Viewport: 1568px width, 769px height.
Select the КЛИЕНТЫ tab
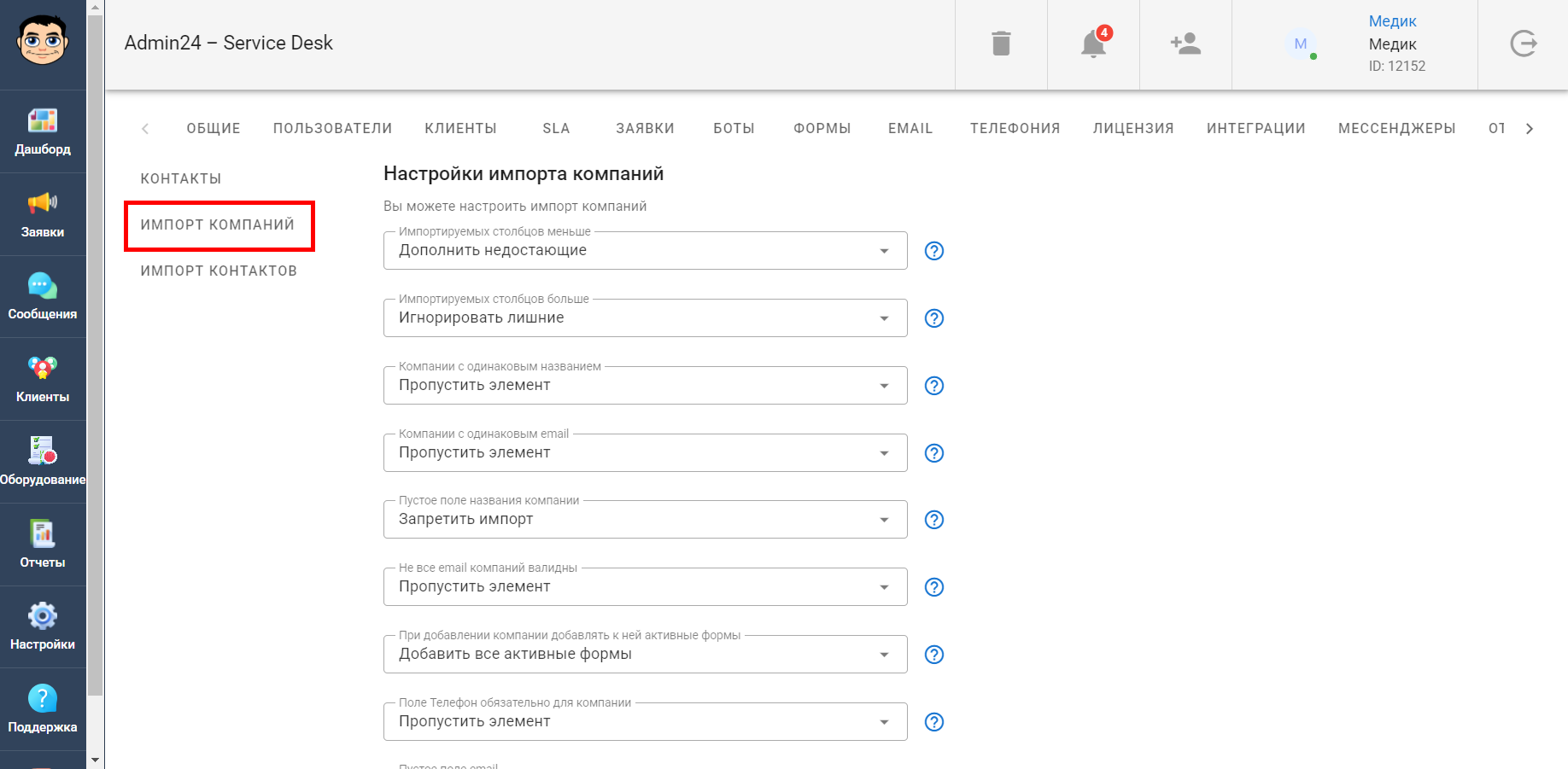click(x=460, y=129)
